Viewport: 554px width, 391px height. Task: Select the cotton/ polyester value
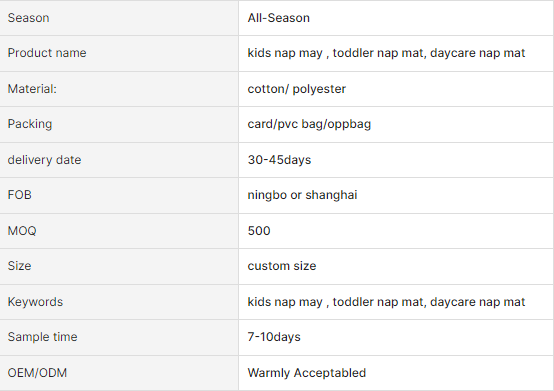296,89
